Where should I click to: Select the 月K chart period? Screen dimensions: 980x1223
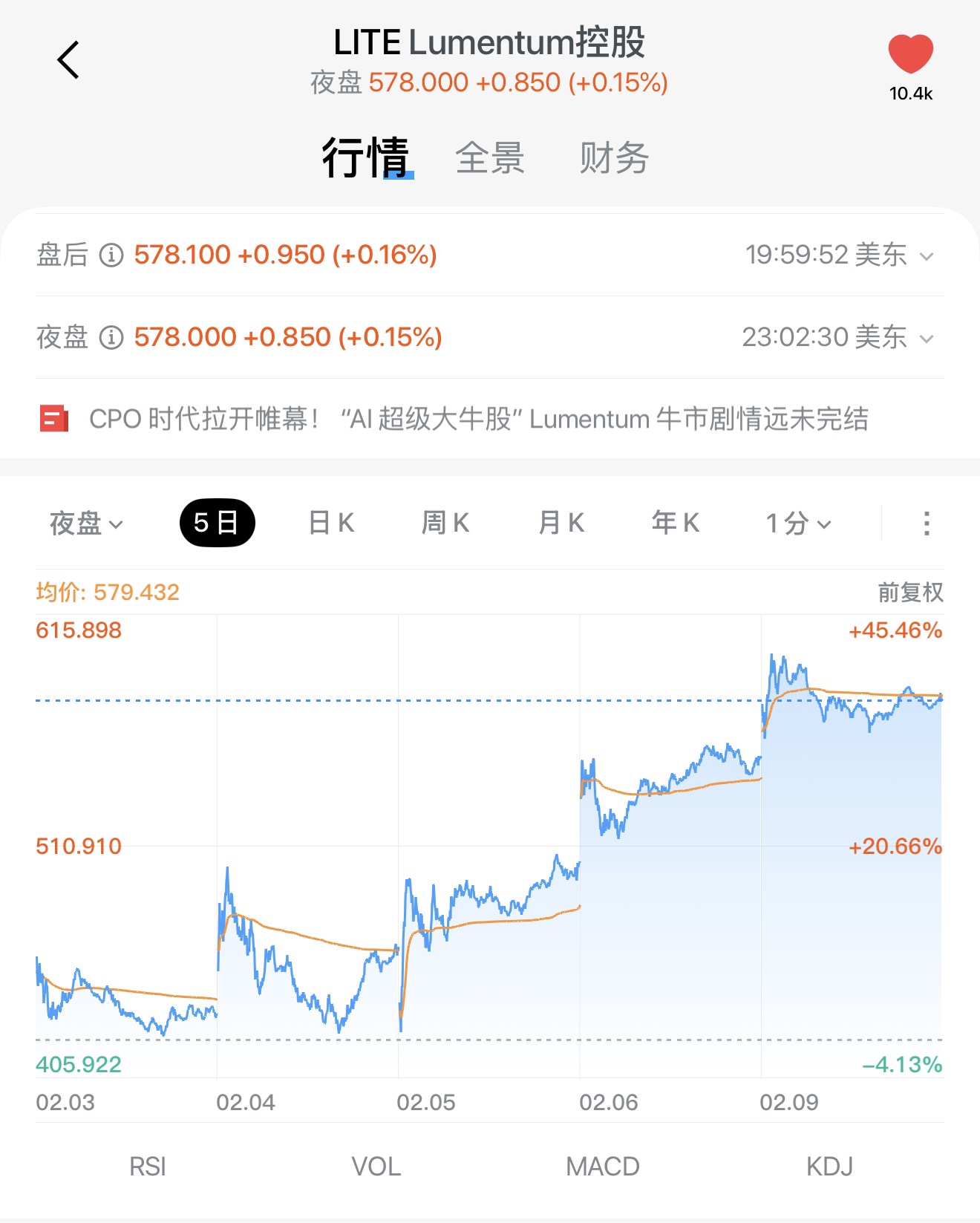[x=561, y=523]
